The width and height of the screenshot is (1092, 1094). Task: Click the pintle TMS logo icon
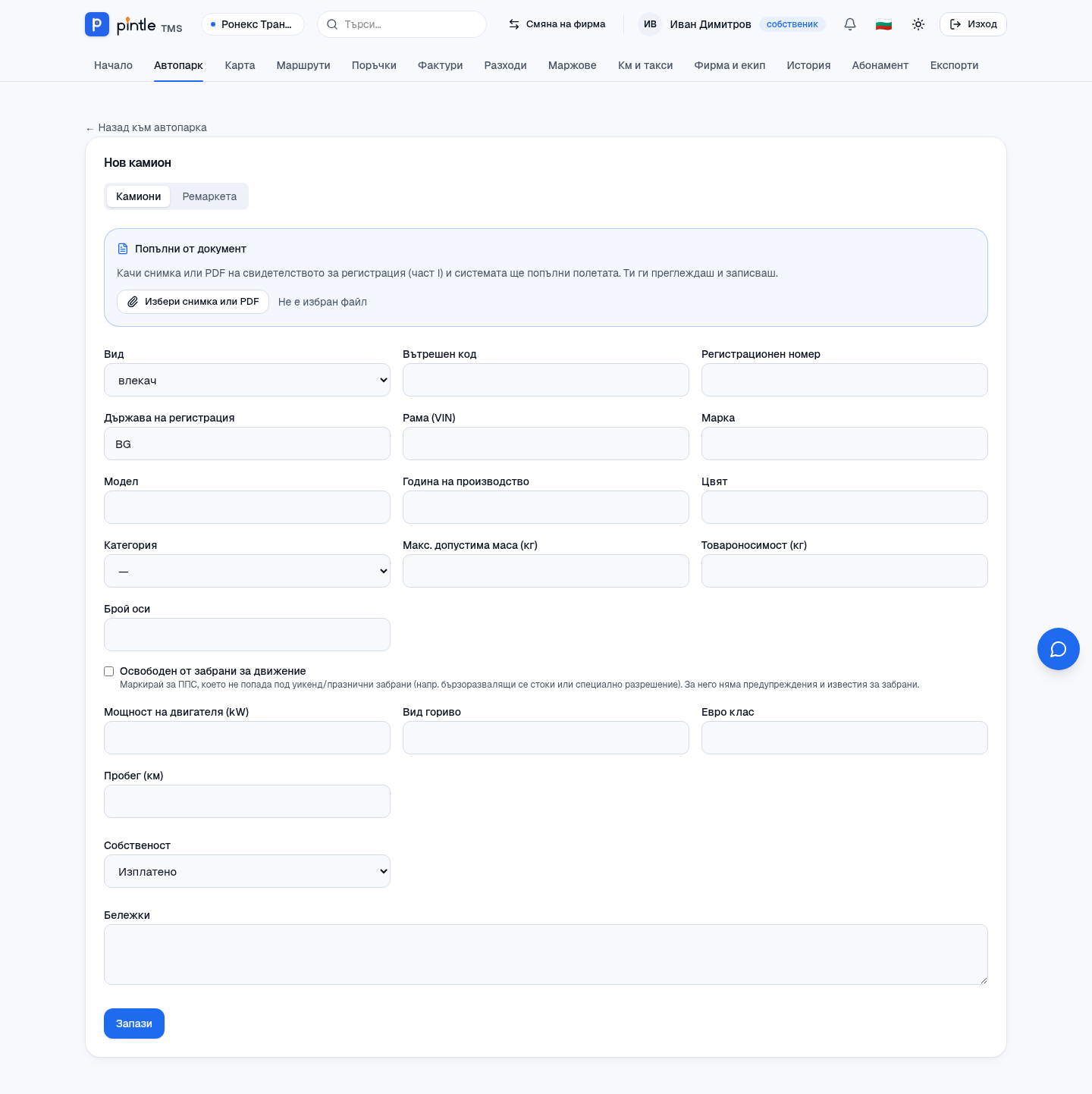pyautogui.click(x=96, y=24)
